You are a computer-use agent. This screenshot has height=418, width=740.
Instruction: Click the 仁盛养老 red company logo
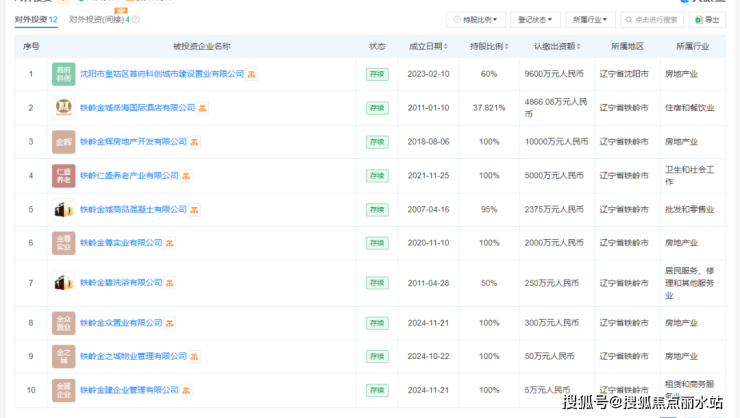63,176
